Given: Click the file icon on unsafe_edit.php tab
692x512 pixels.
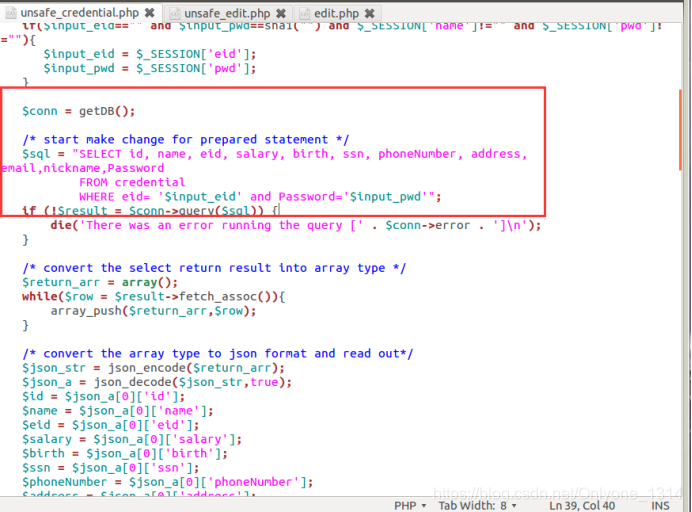Looking at the screenshot, I should click(x=175, y=14).
